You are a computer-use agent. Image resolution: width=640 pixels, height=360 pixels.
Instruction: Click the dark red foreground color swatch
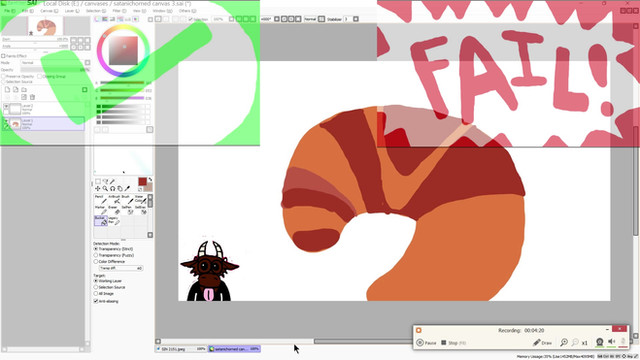tap(142, 182)
